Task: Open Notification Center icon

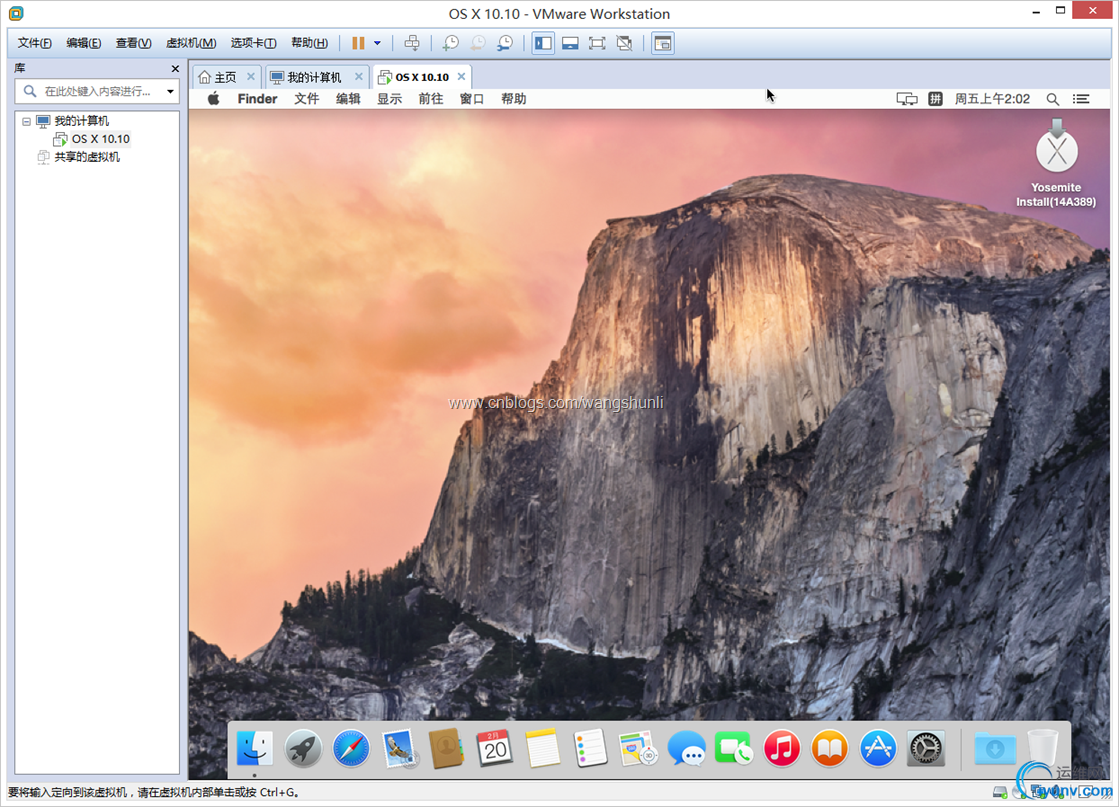Action: (1081, 99)
